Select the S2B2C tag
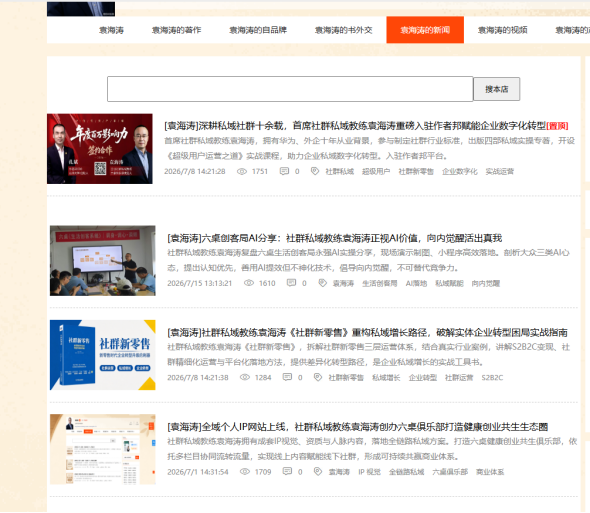 [492, 378]
